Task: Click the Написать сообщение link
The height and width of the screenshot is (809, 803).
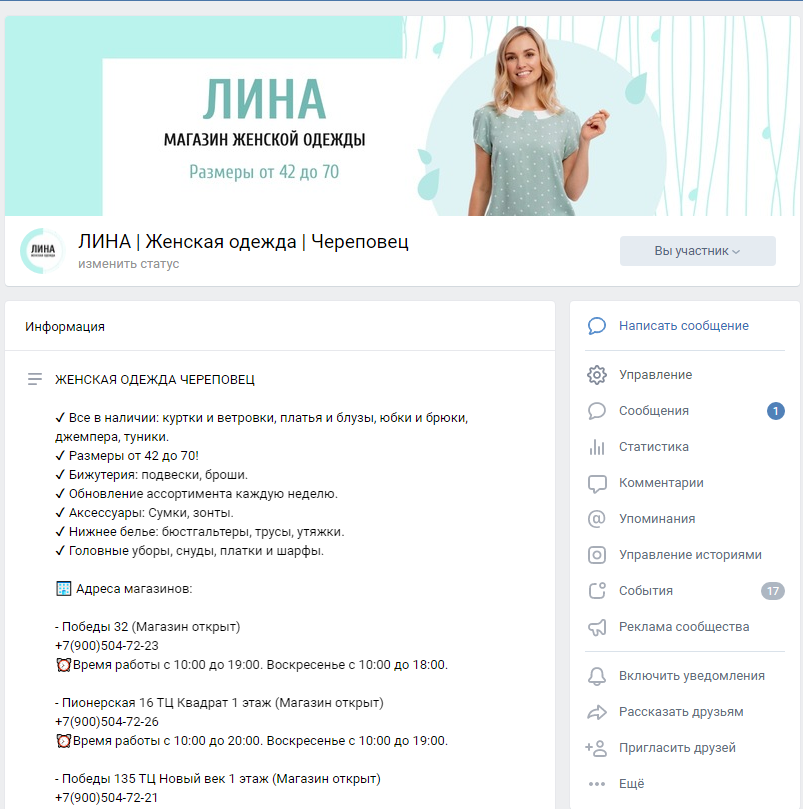Action: [683, 326]
